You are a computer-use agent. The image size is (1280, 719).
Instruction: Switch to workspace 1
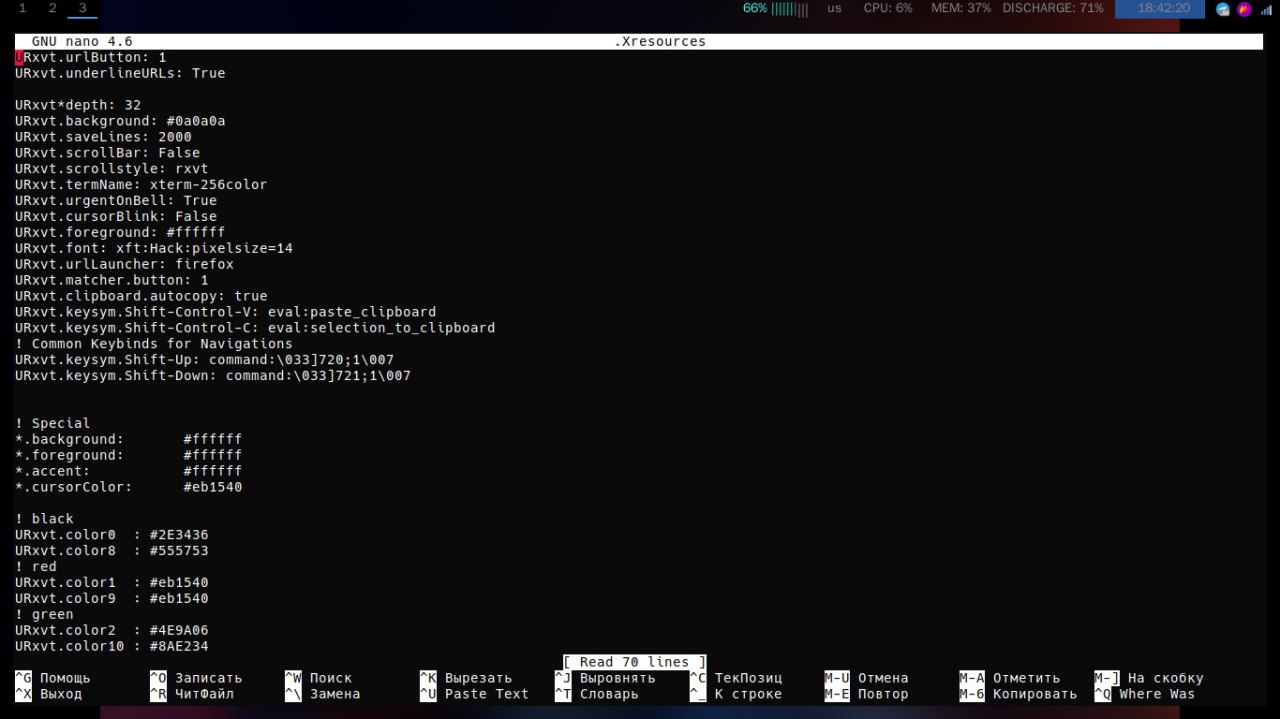[22, 8]
